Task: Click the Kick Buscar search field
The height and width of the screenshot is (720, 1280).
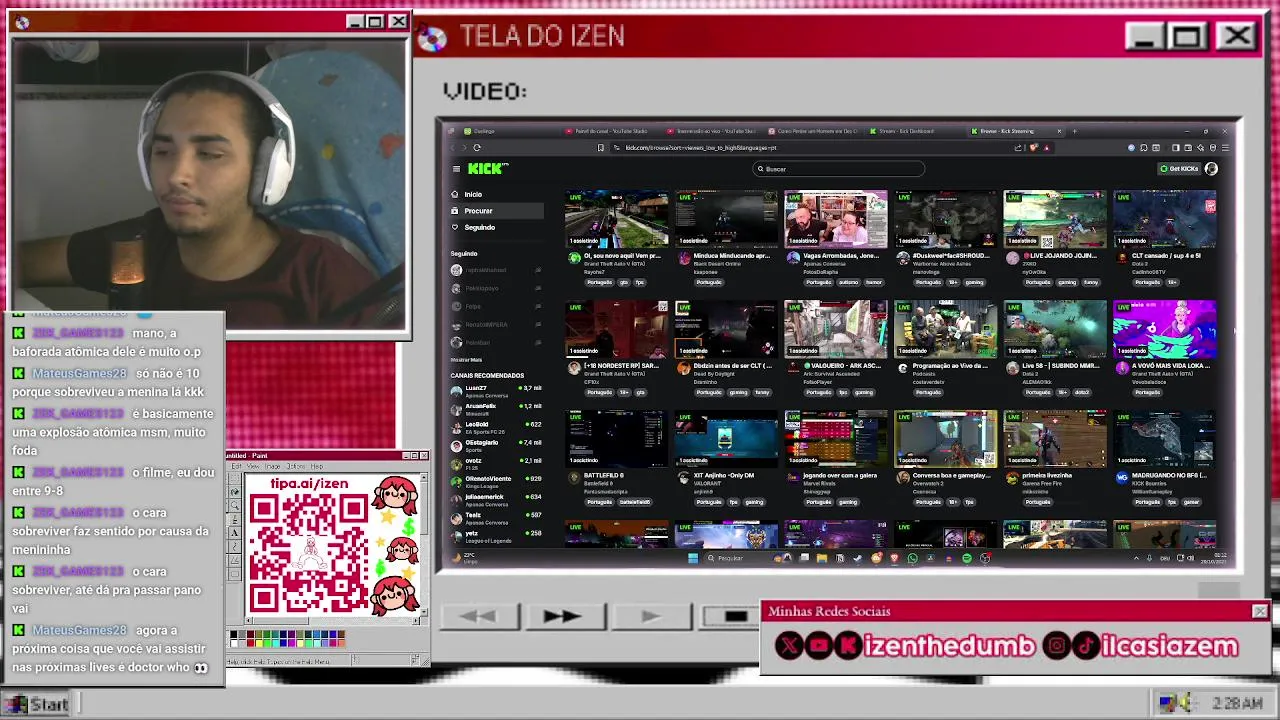Action: coord(838,169)
